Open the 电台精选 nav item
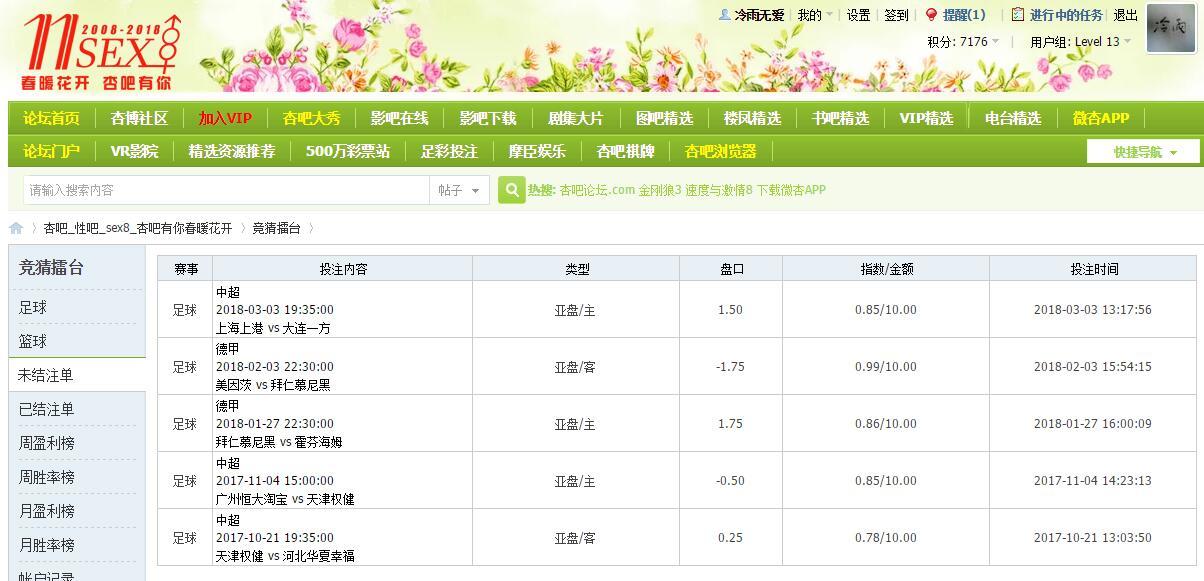 pyautogui.click(x=1013, y=118)
